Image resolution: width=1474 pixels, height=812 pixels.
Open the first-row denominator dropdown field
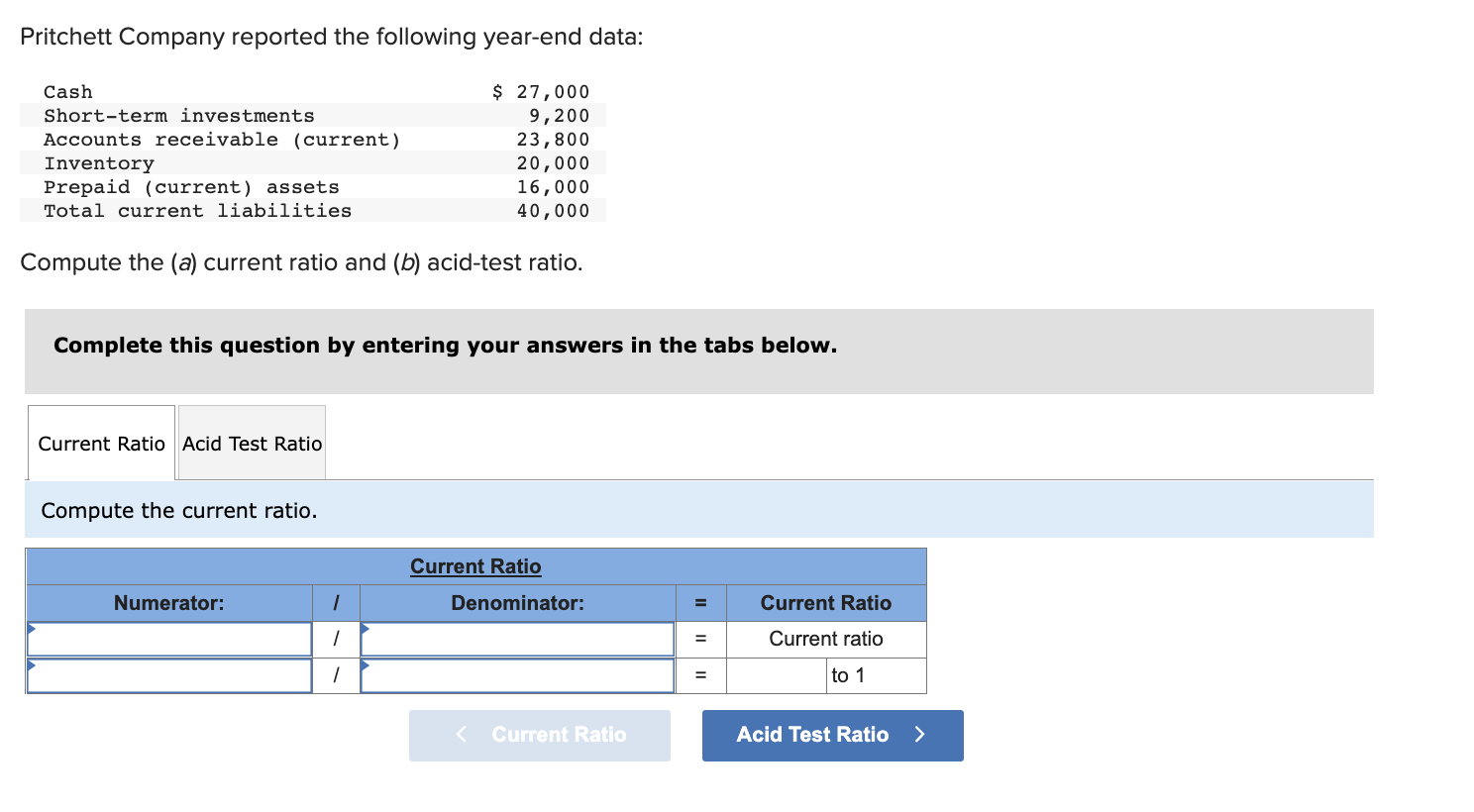[517, 639]
